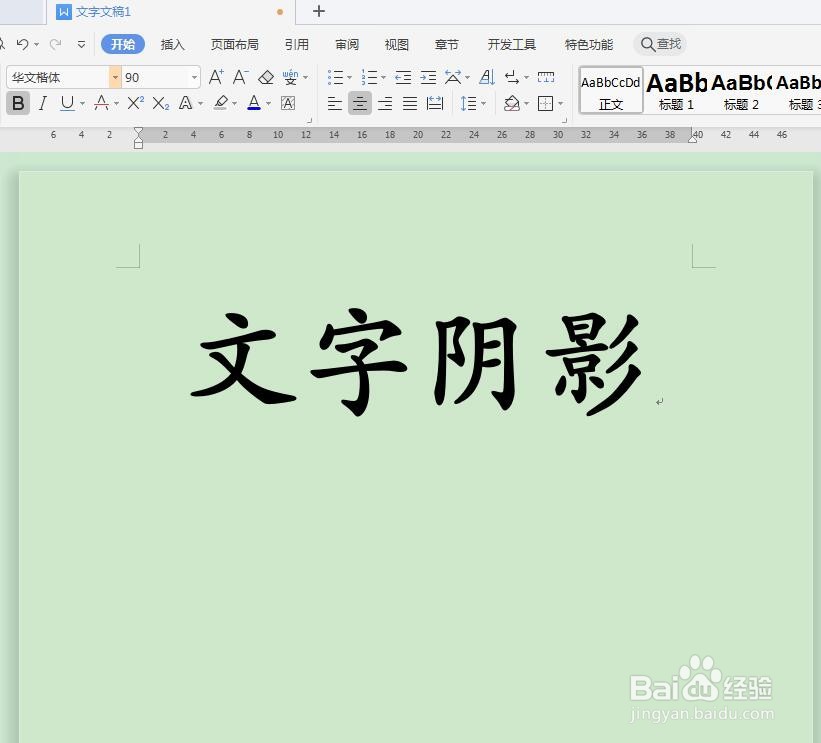Image resolution: width=821 pixels, height=743 pixels.
Task: Open the 章节 tab
Action: (x=447, y=45)
